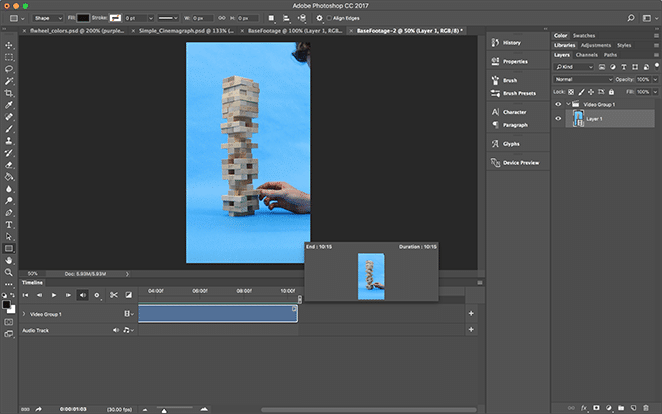Open the Shape tool mode dropdown
The image size is (662, 414).
click(x=47, y=17)
